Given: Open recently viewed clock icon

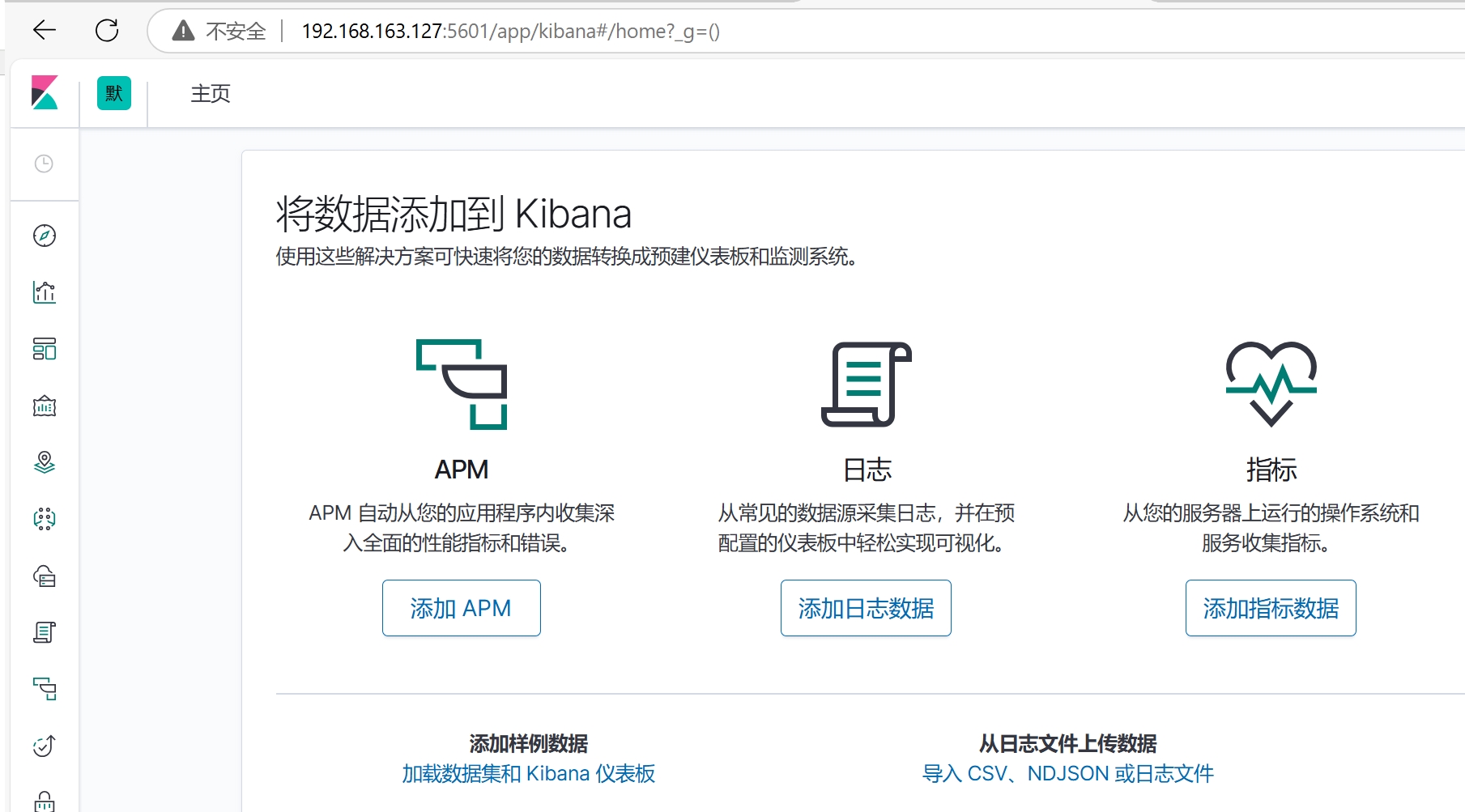Looking at the screenshot, I should tap(45, 164).
